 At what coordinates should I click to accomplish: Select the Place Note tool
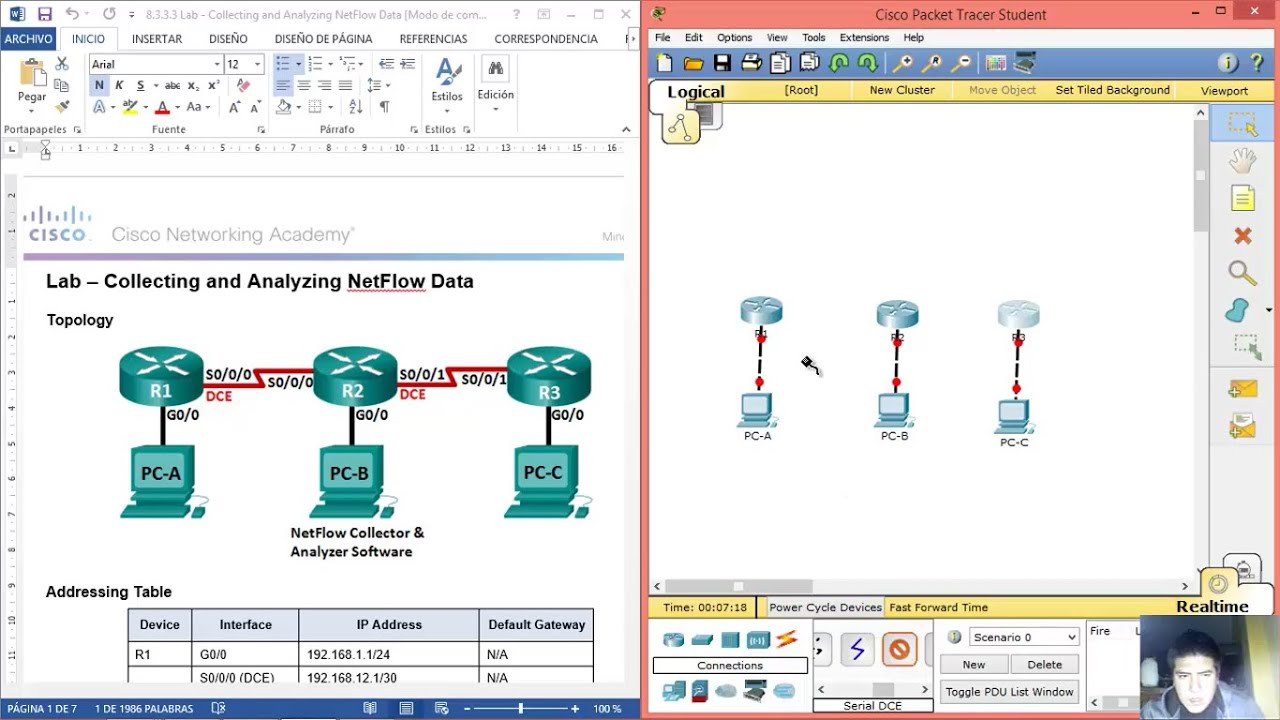[1242, 198]
